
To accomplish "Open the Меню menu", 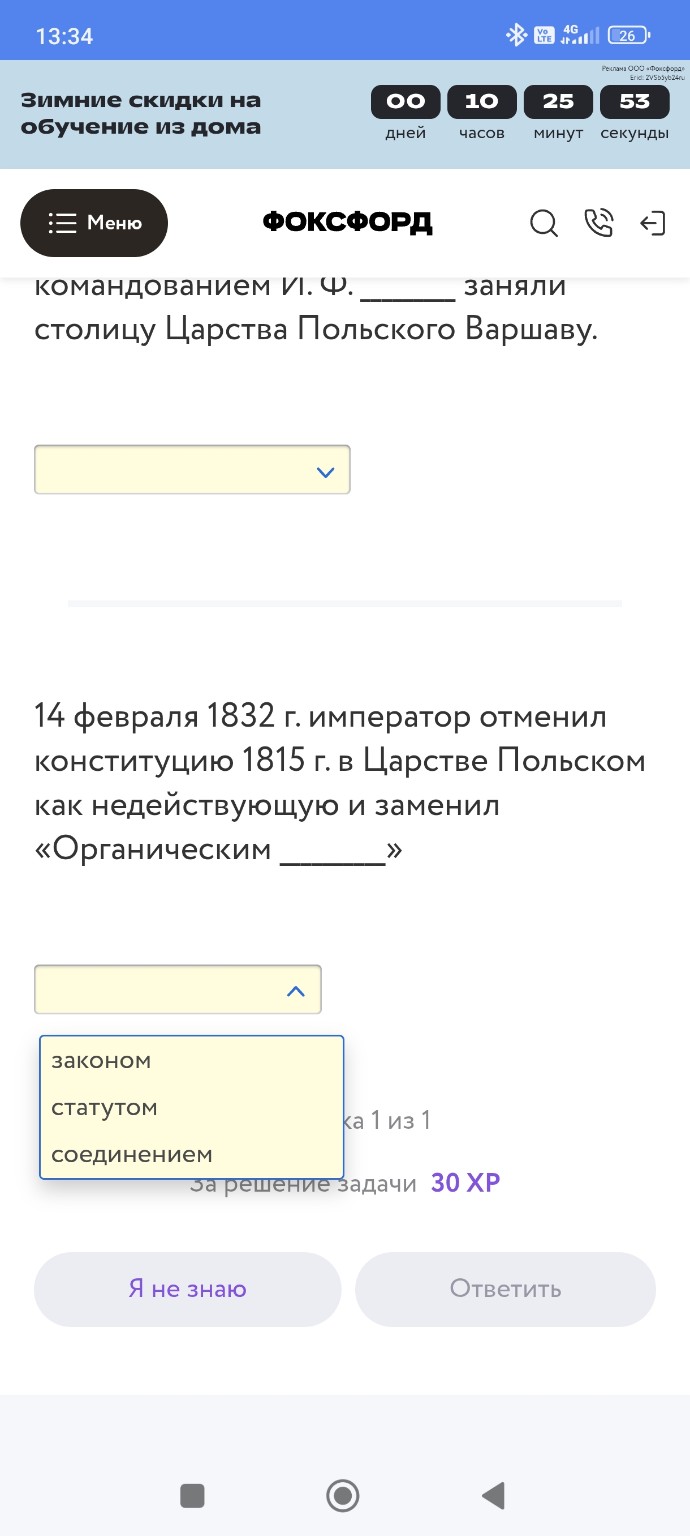I will click(x=94, y=223).
